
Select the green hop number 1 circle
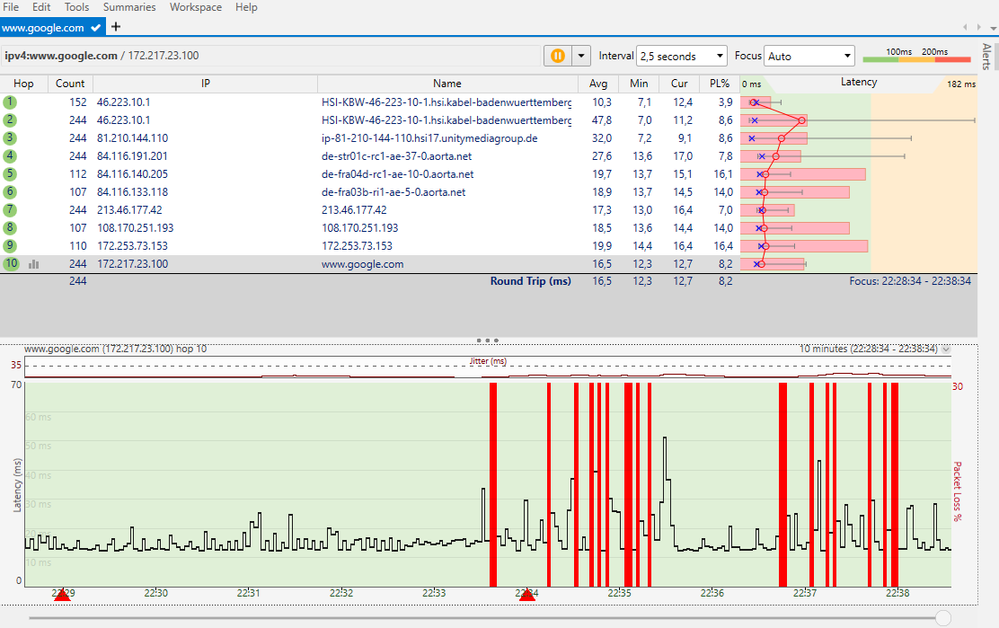point(9,102)
